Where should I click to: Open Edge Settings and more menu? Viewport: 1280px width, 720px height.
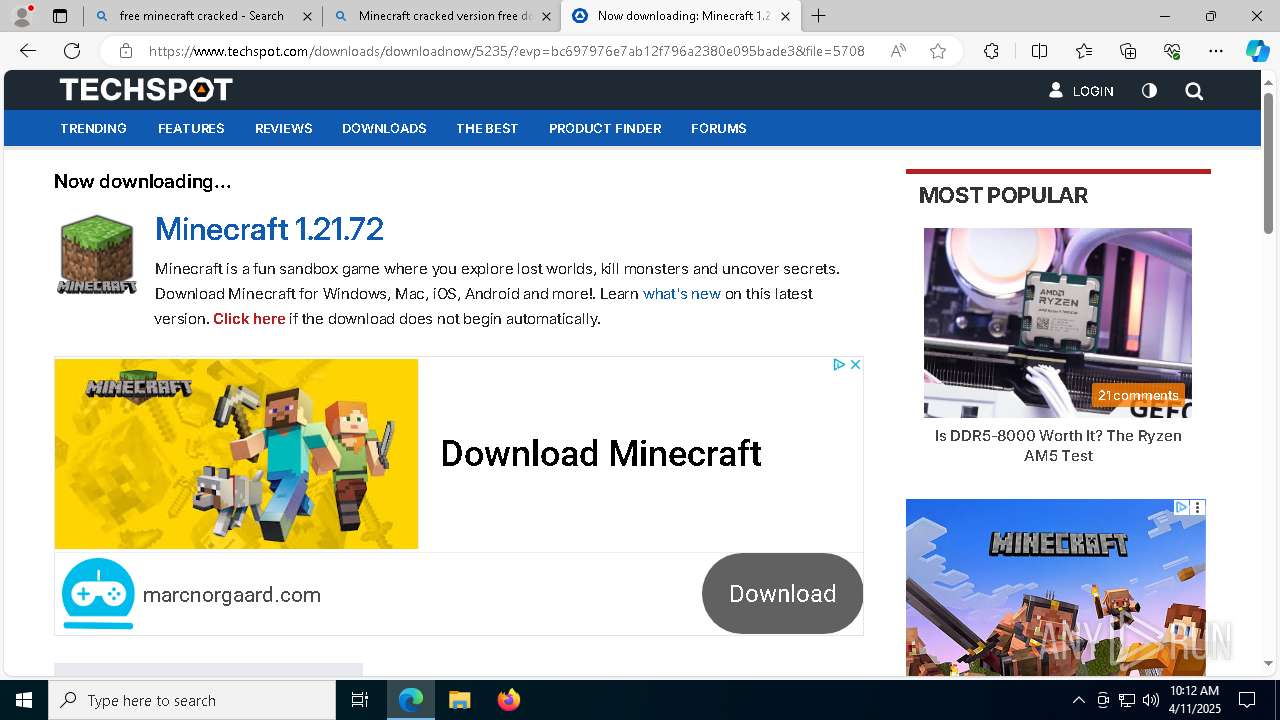1216,51
